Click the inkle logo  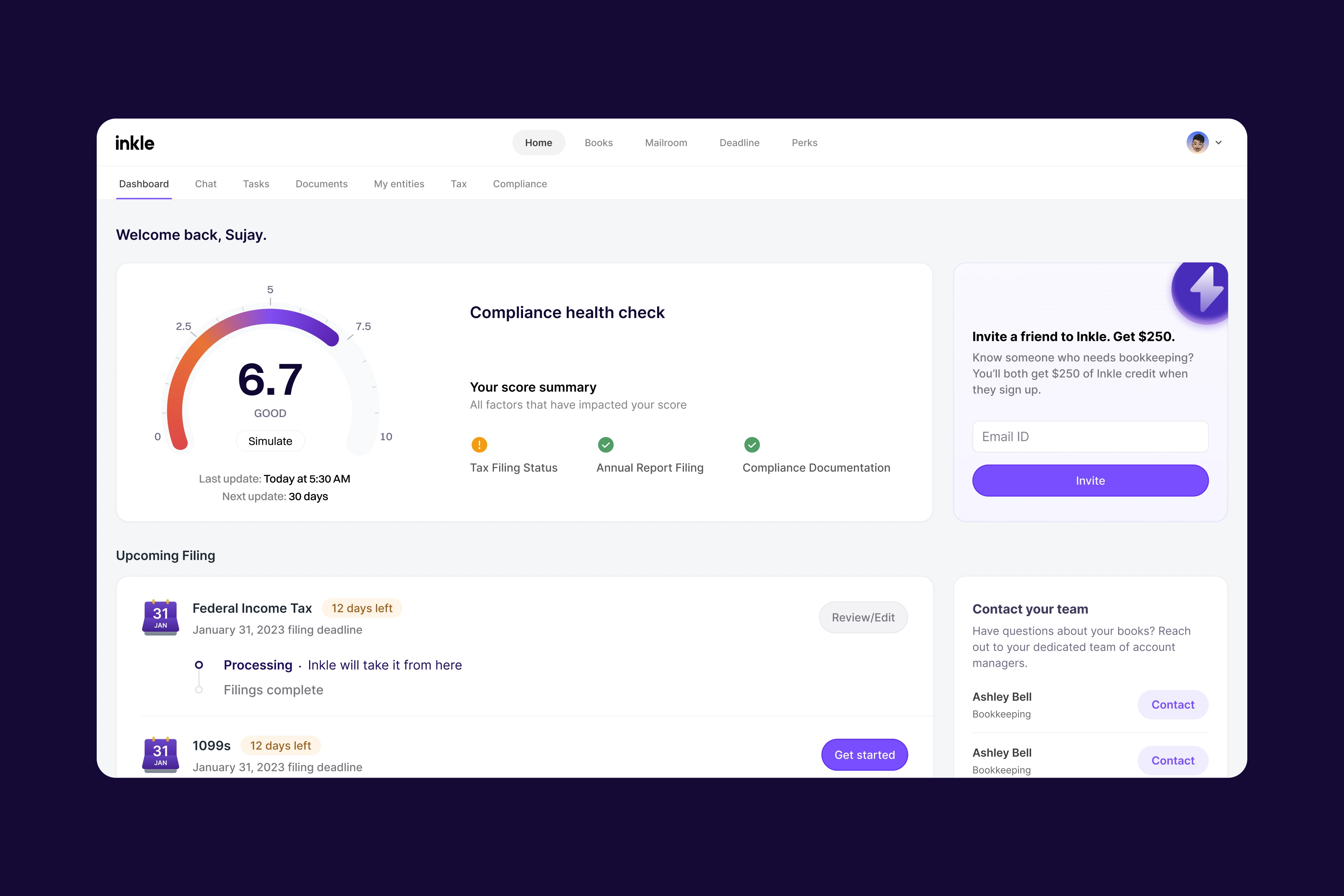pos(134,143)
